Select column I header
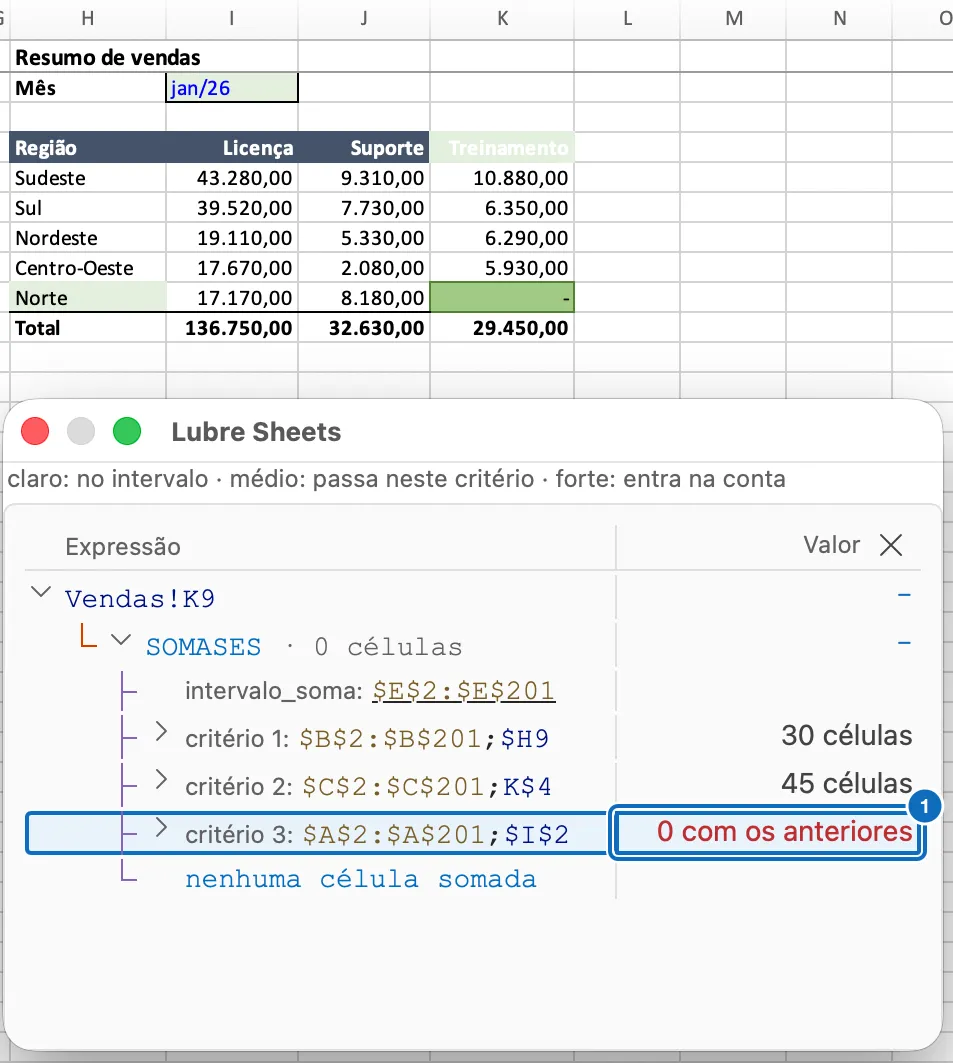This screenshot has width=953, height=1063. click(x=232, y=18)
